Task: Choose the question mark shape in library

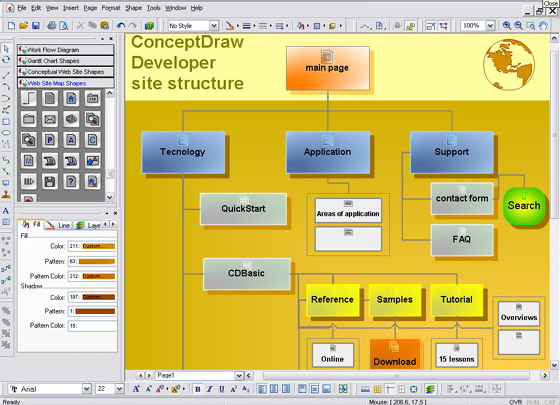Action: coord(71,182)
